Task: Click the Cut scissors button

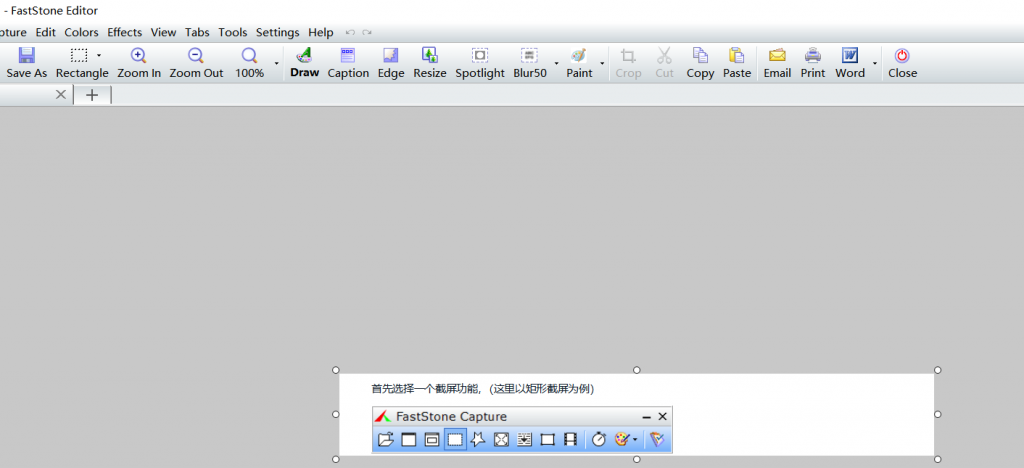Action: click(x=664, y=63)
